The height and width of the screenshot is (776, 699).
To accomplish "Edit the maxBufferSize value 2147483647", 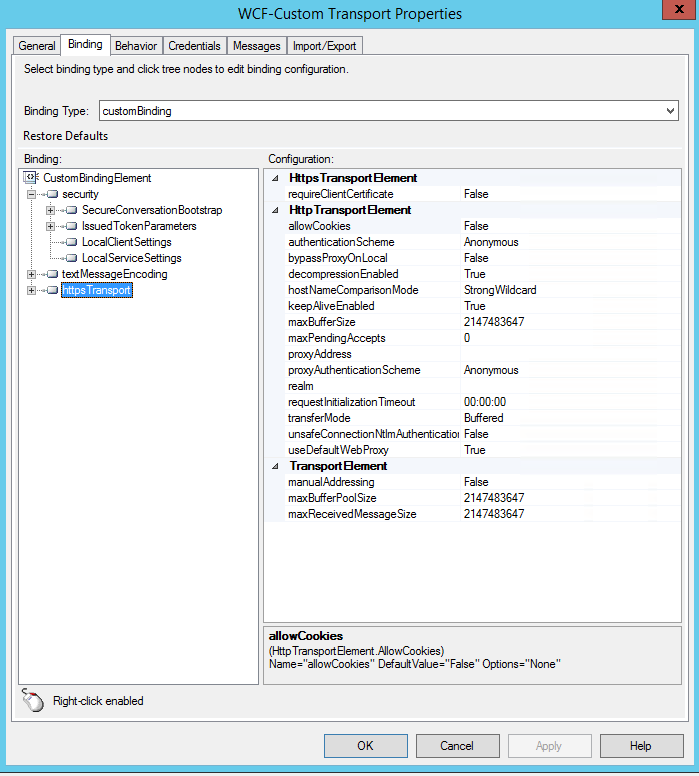I will click(570, 322).
